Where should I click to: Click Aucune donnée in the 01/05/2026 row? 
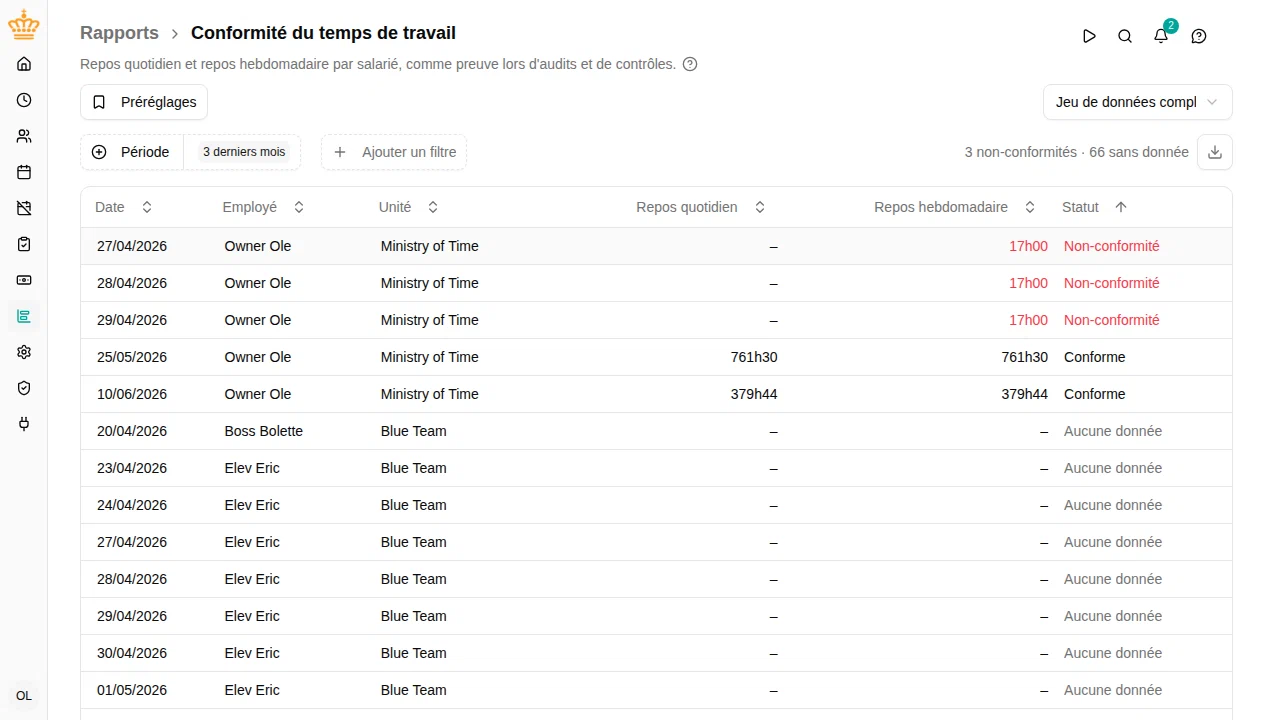tap(1113, 690)
